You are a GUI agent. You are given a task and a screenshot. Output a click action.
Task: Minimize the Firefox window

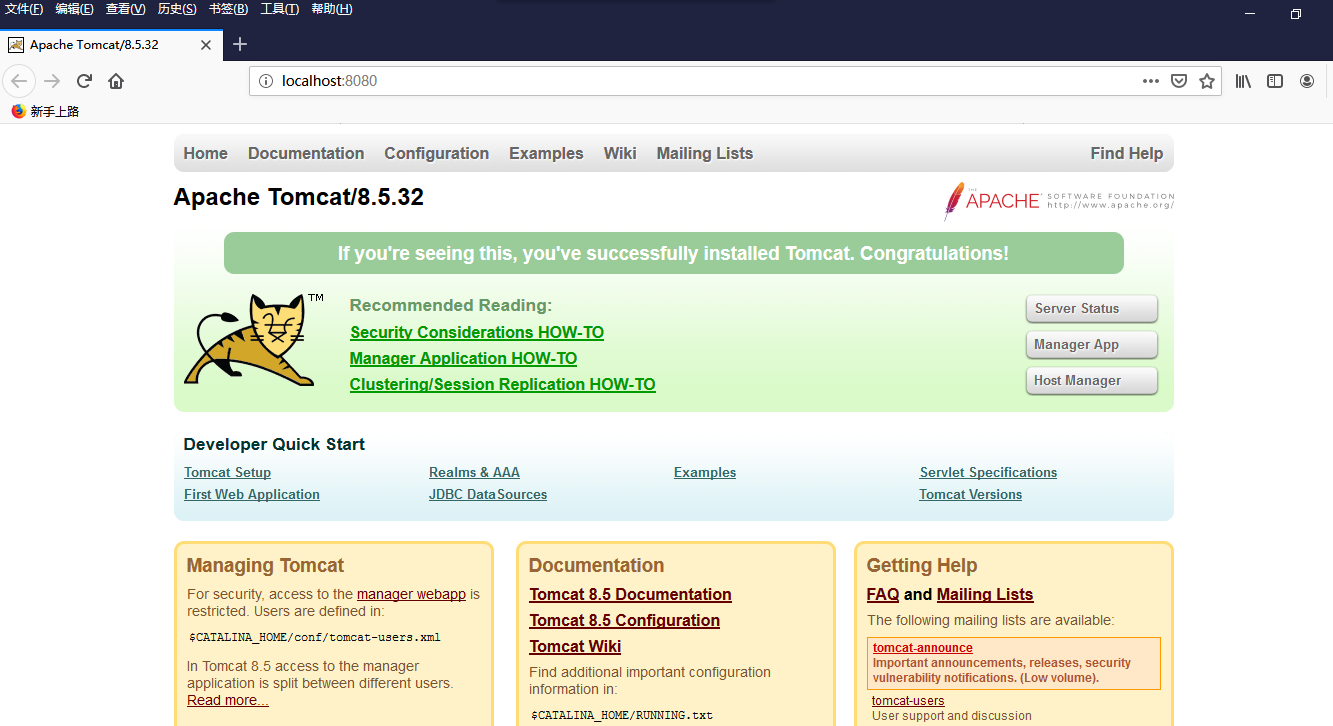pyautogui.click(x=1250, y=14)
